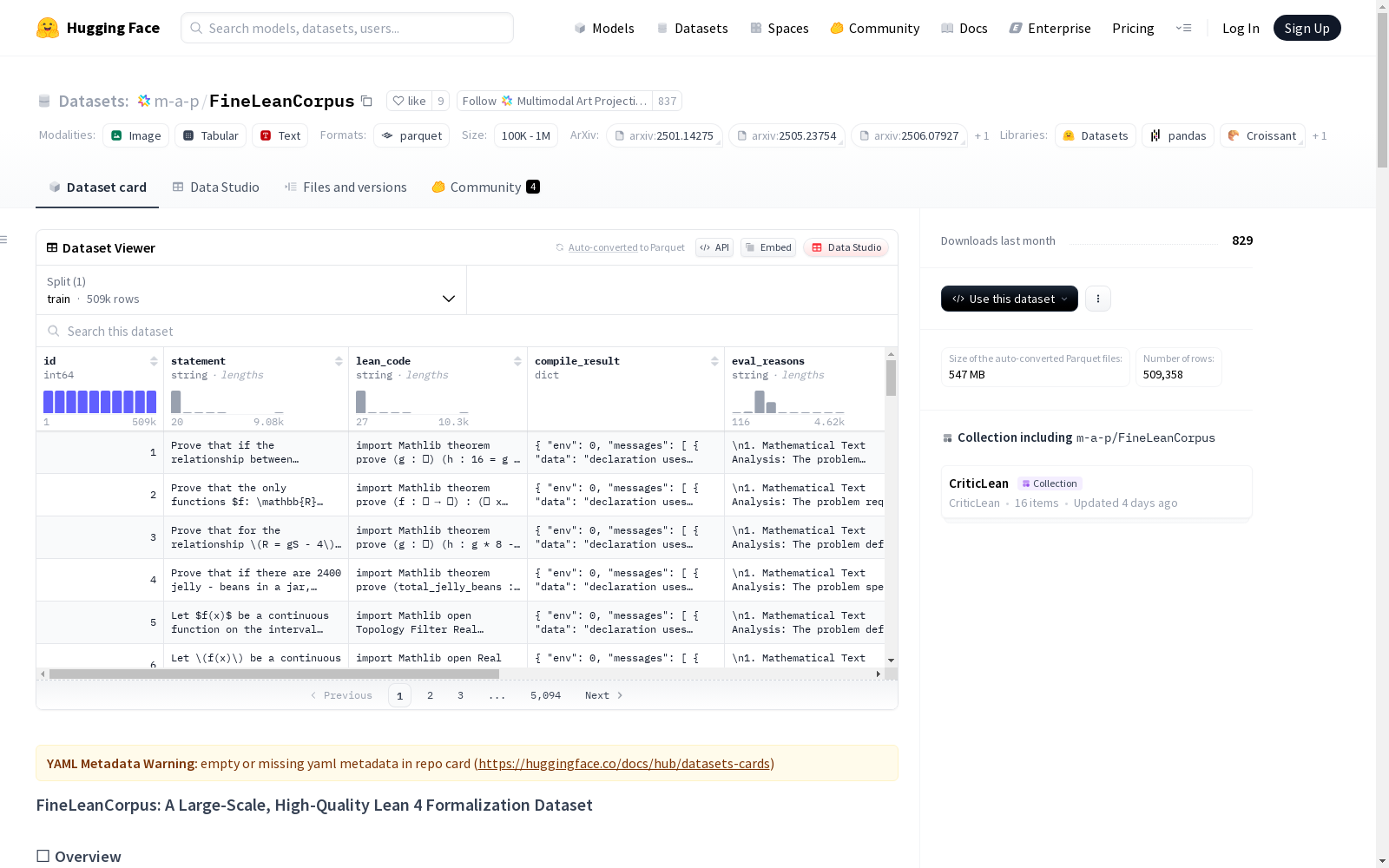Image resolution: width=1389 pixels, height=868 pixels.
Task: Switch to the Data Studio tab
Action: point(216,187)
